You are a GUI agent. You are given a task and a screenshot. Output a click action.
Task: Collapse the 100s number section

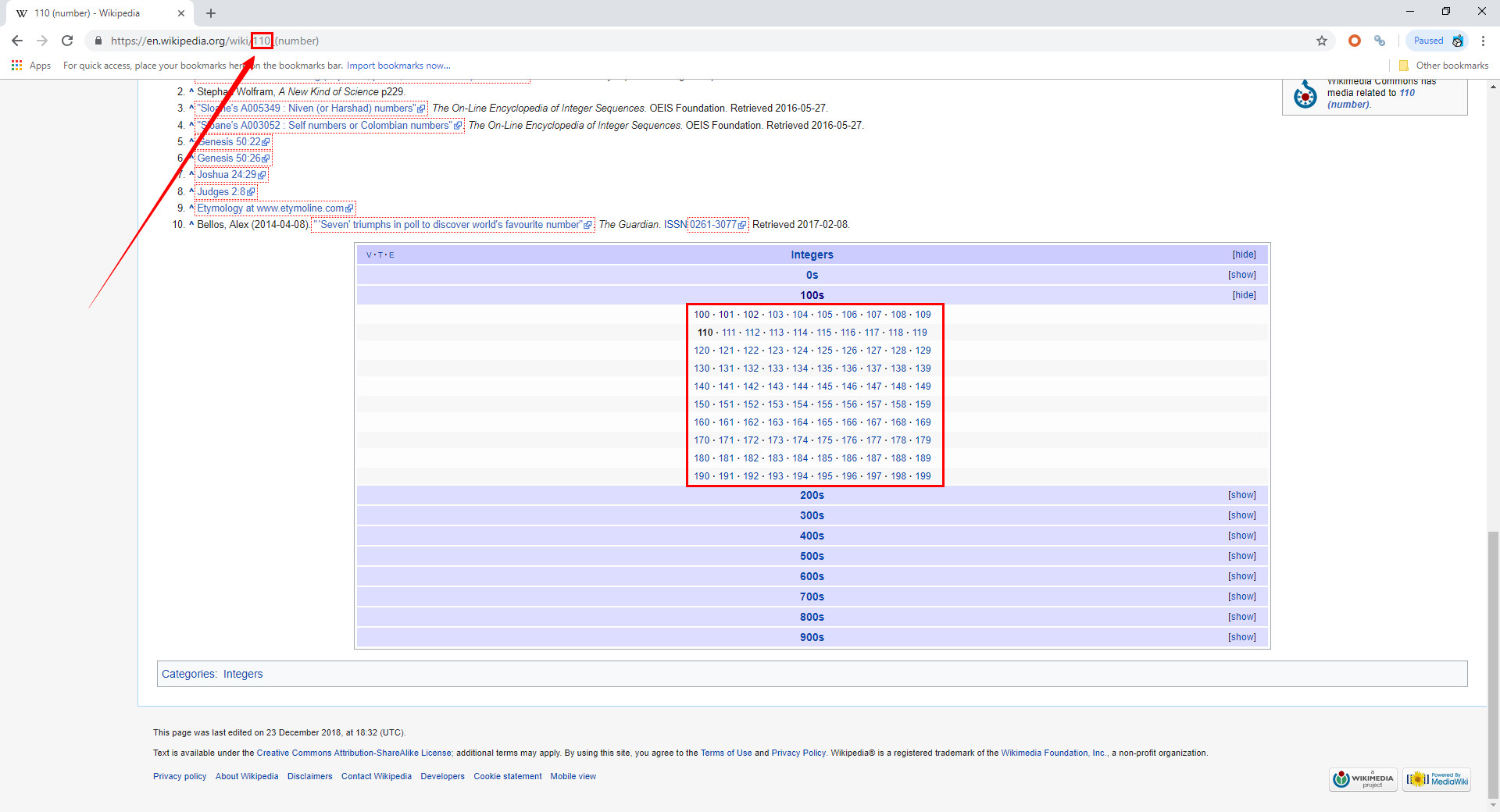[x=1244, y=295]
